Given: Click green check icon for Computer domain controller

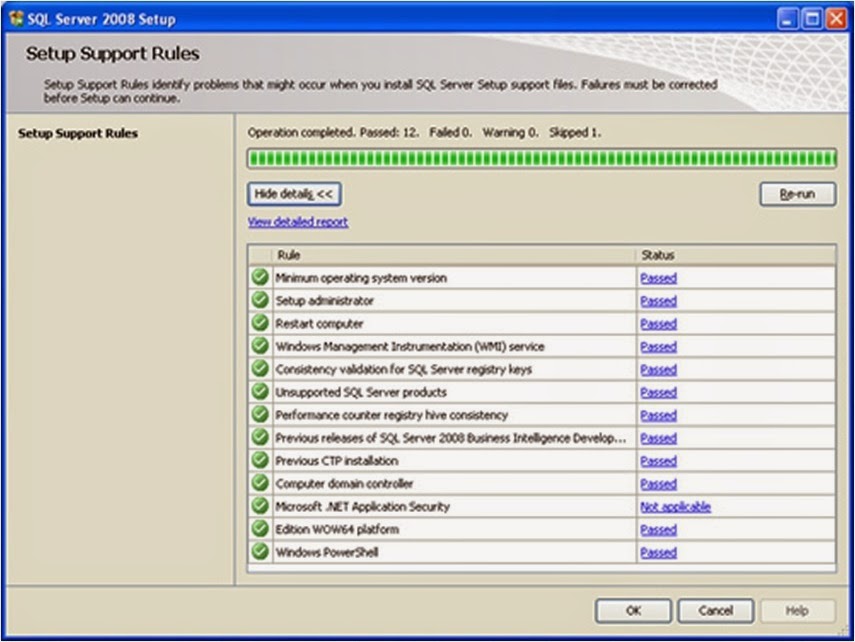Looking at the screenshot, I should pyautogui.click(x=260, y=483).
